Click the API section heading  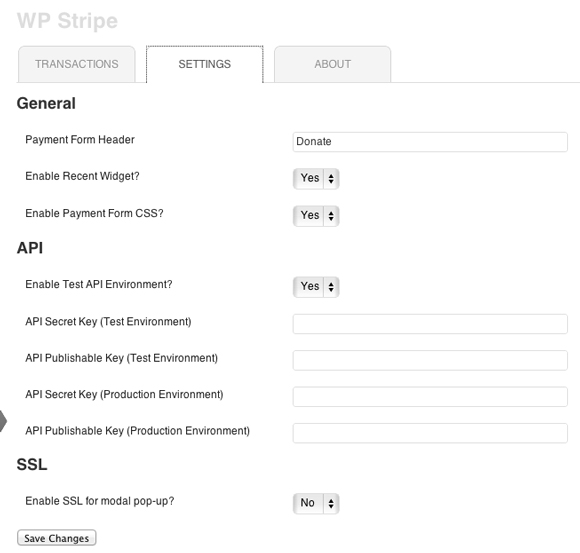pos(30,248)
